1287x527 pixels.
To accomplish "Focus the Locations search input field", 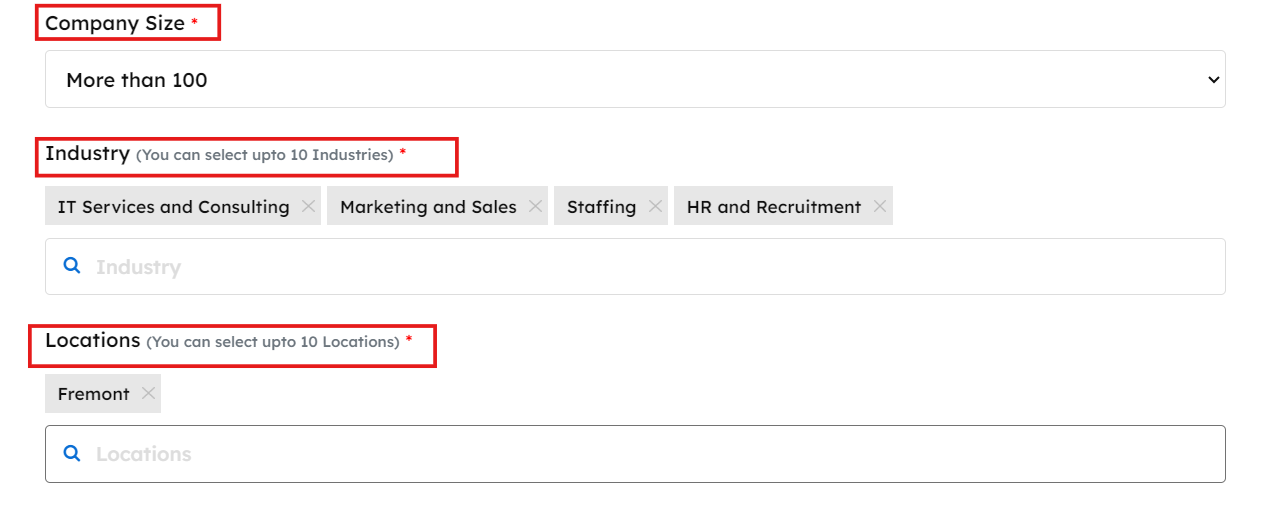I will coord(650,454).
